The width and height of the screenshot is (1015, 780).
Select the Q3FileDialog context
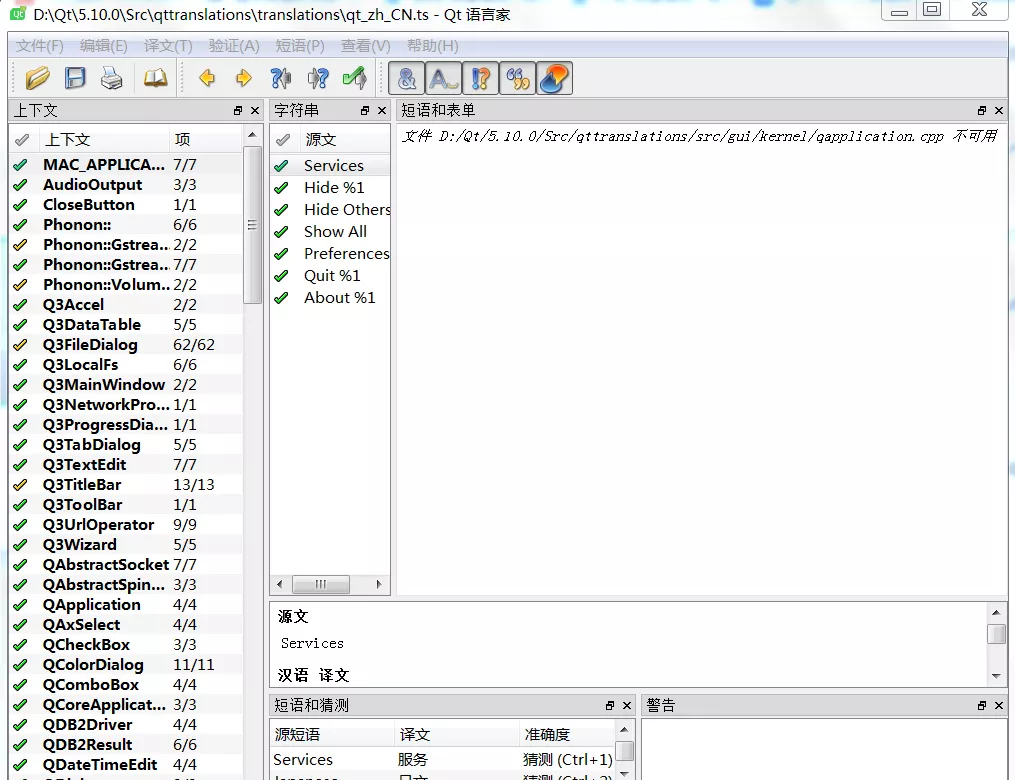pyautogui.click(x=126, y=344)
